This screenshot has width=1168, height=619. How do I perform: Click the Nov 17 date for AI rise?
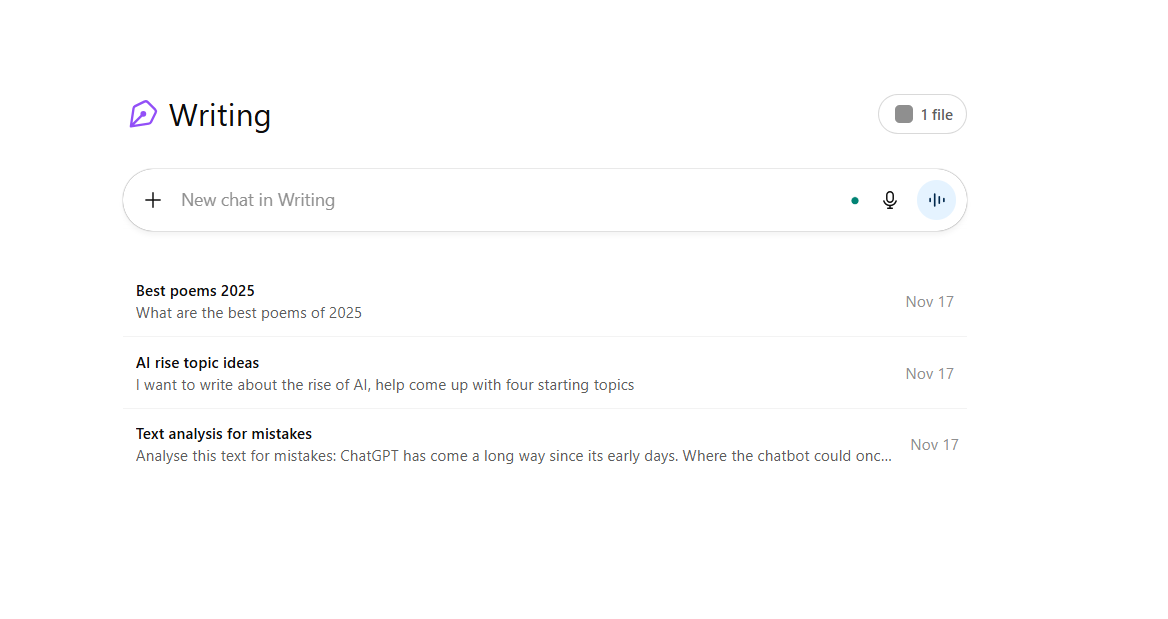click(x=929, y=374)
